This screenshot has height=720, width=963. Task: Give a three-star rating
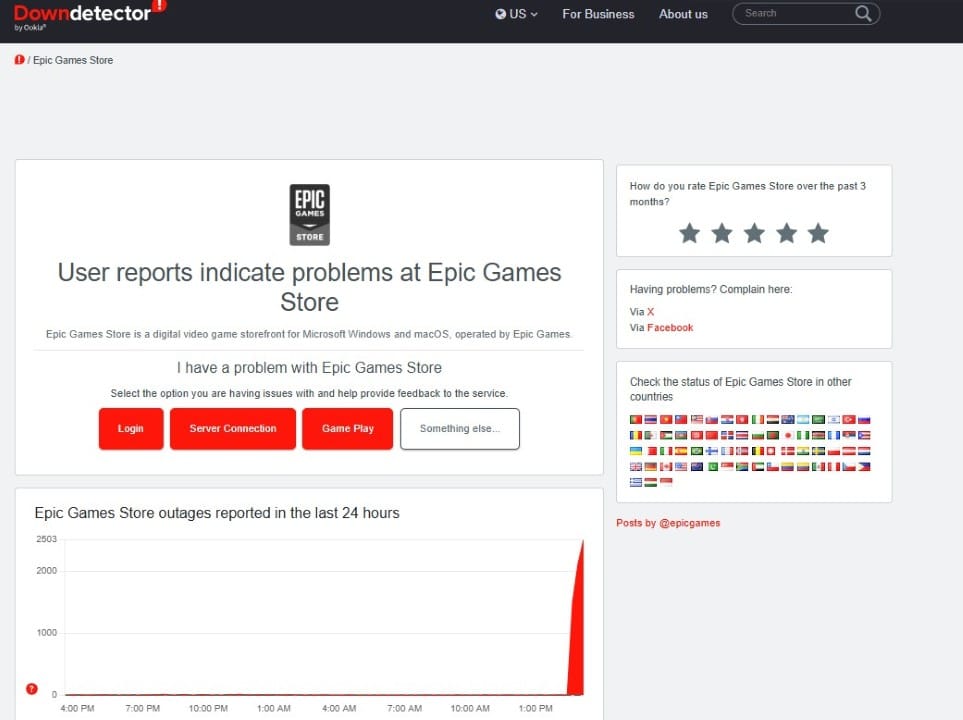(754, 233)
